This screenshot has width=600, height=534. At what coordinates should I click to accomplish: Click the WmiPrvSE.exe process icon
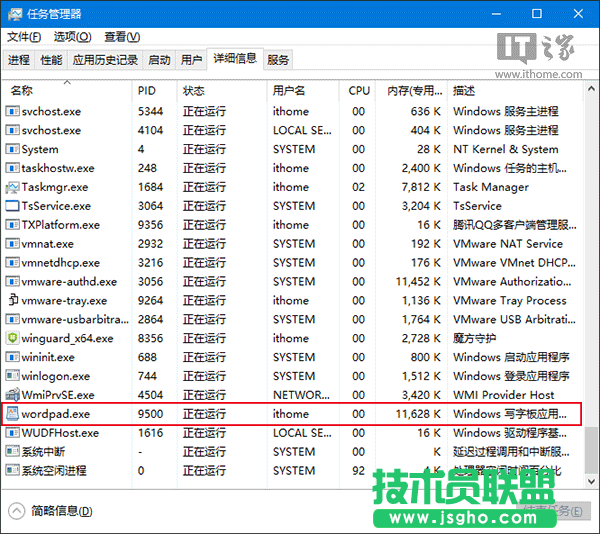pyautogui.click(x=12, y=394)
